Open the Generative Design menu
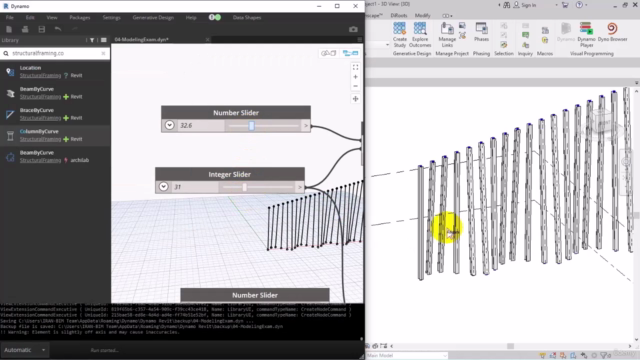640x360 pixels. [x=153, y=18]
